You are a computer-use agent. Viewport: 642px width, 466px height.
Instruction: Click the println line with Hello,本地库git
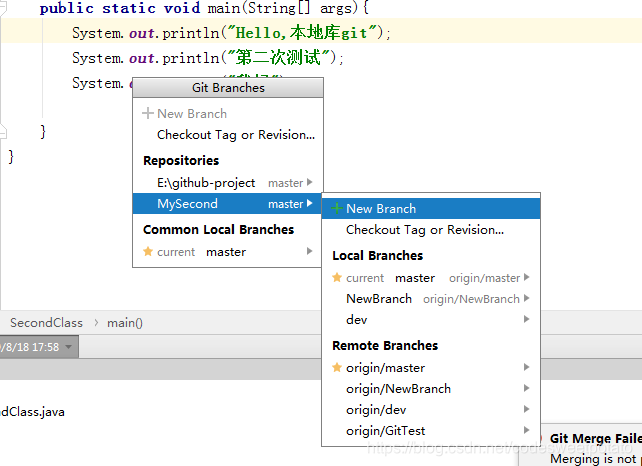click(231, 32)
